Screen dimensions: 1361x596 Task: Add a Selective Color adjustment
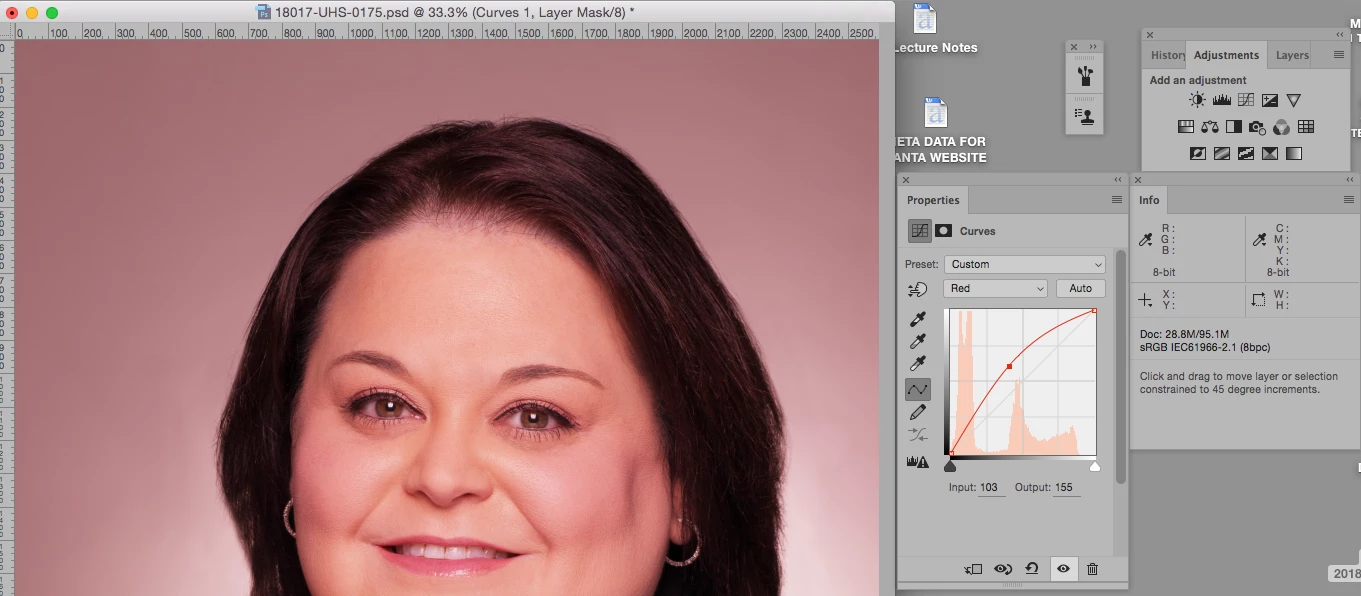1269,154
